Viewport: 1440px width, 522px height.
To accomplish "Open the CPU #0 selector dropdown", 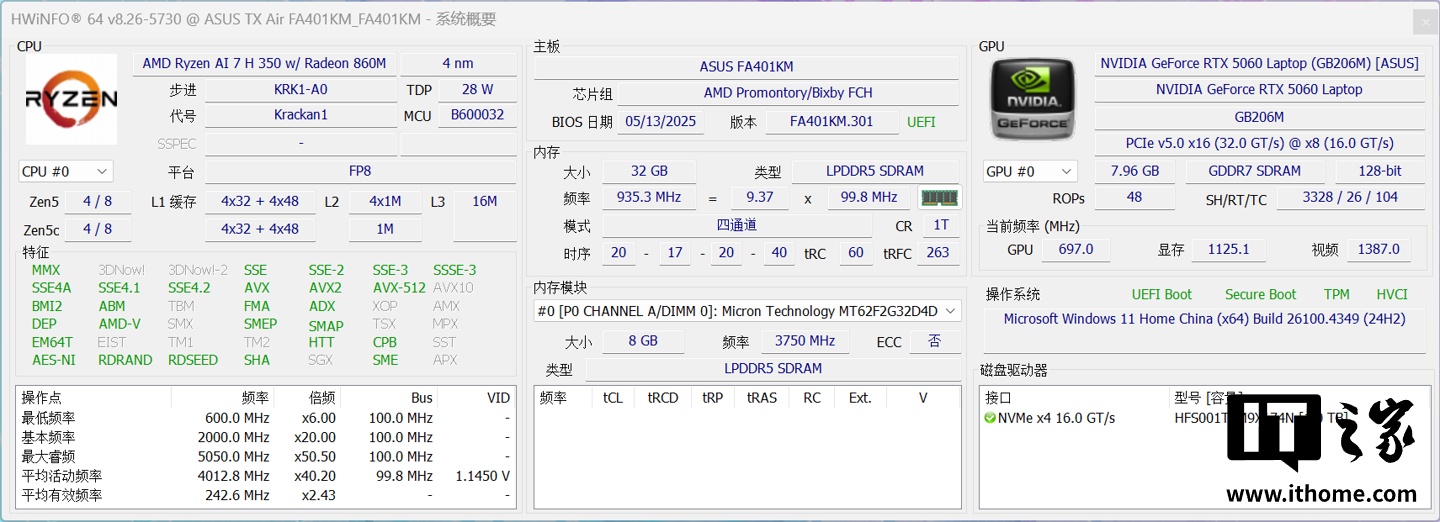I will tap(66, 171).
